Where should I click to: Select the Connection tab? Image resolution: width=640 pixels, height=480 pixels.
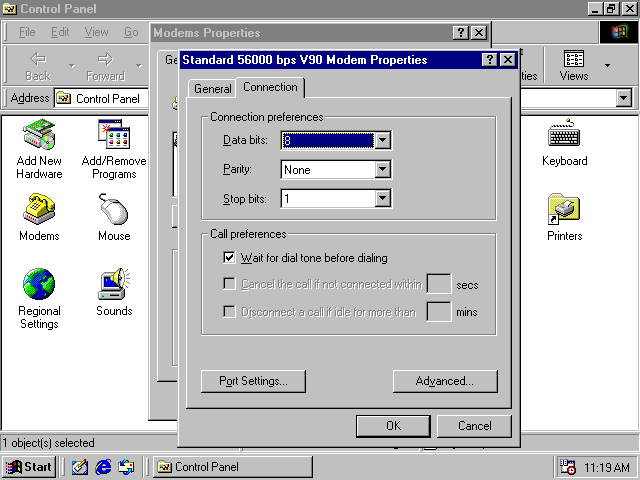pyautogui.click(x=270, y=87)
